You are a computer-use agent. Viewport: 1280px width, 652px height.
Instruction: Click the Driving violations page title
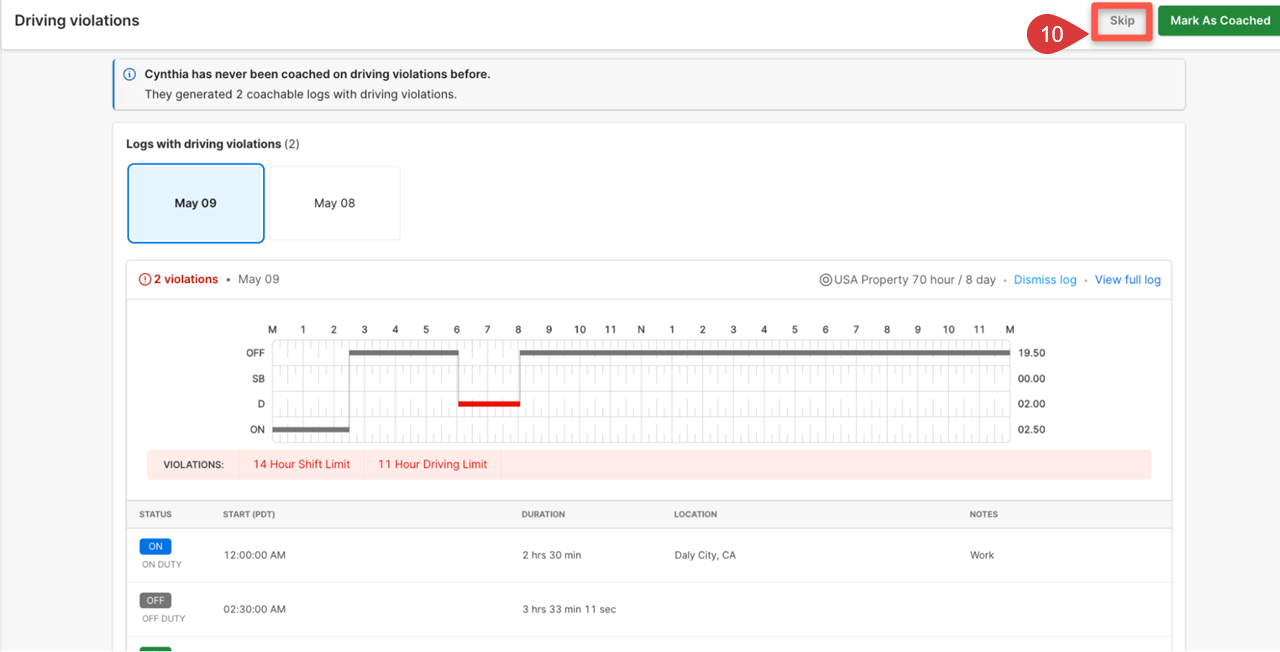click(x=77, y=20)
